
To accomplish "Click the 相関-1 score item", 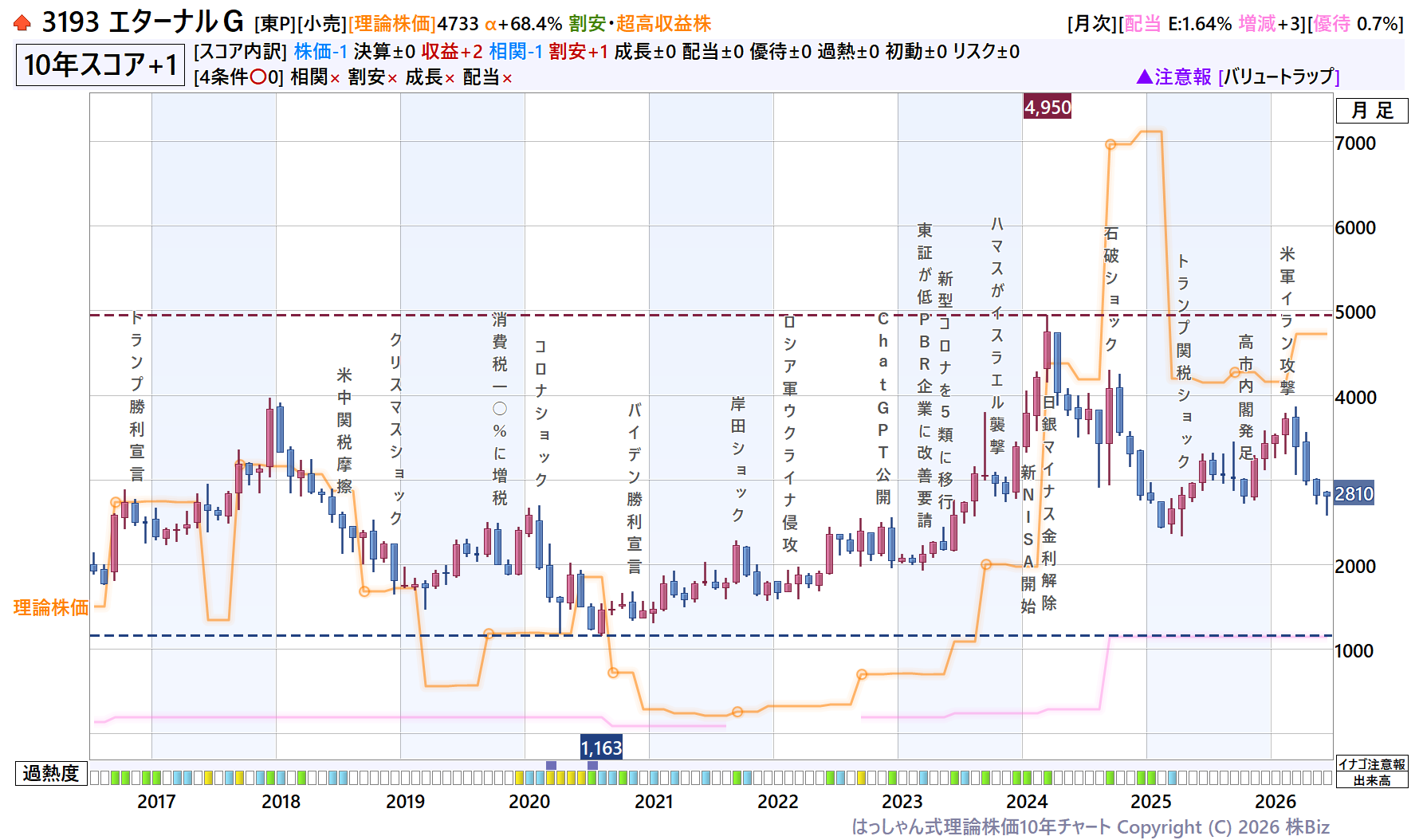I will click(516, 52).
